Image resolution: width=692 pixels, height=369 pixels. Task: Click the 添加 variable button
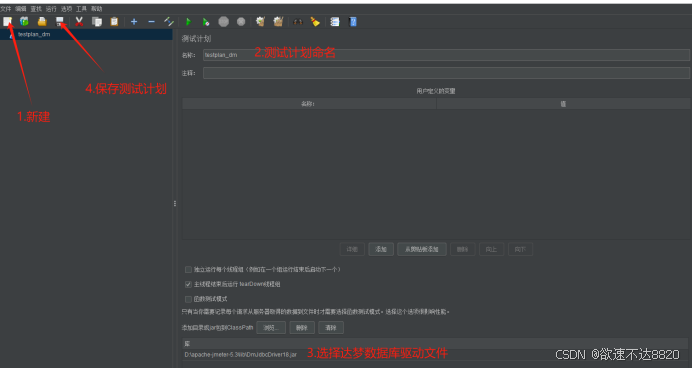coord(381,249)
